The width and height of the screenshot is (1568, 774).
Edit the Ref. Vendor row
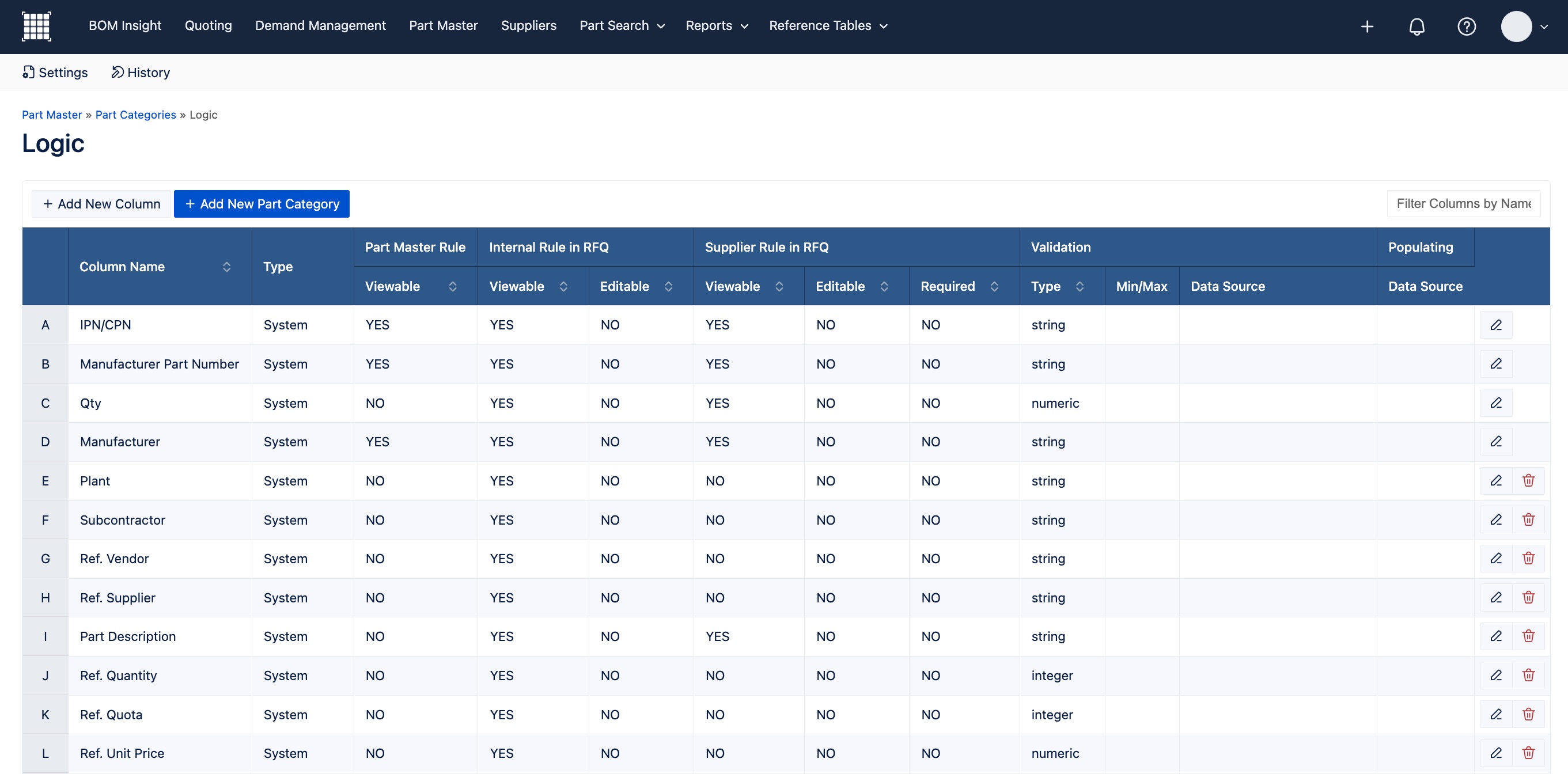click(x=1495, y=559)
